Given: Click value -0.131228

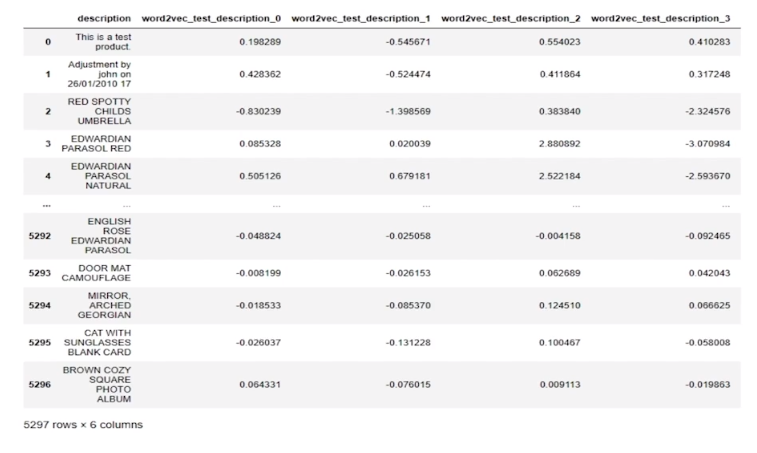Looking at the screenshot, I should pyautogui.click(x=408, y=343).
